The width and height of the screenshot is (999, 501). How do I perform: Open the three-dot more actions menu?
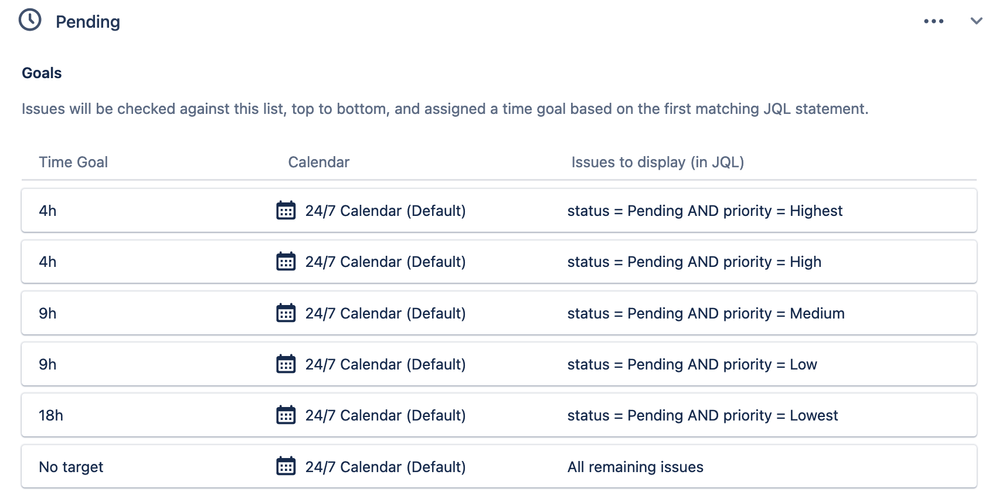(933, 21)
